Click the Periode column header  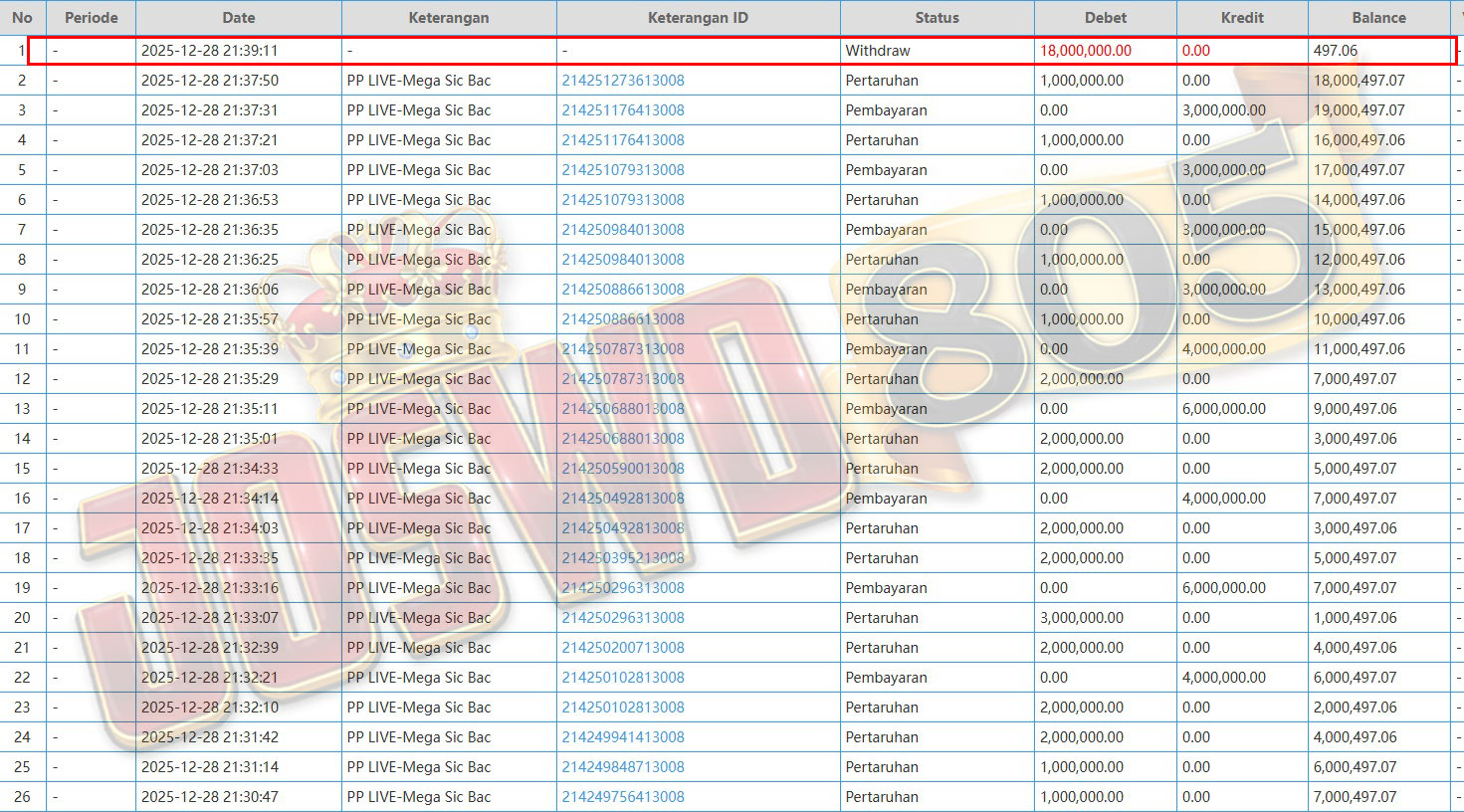[x=91, y=18]
